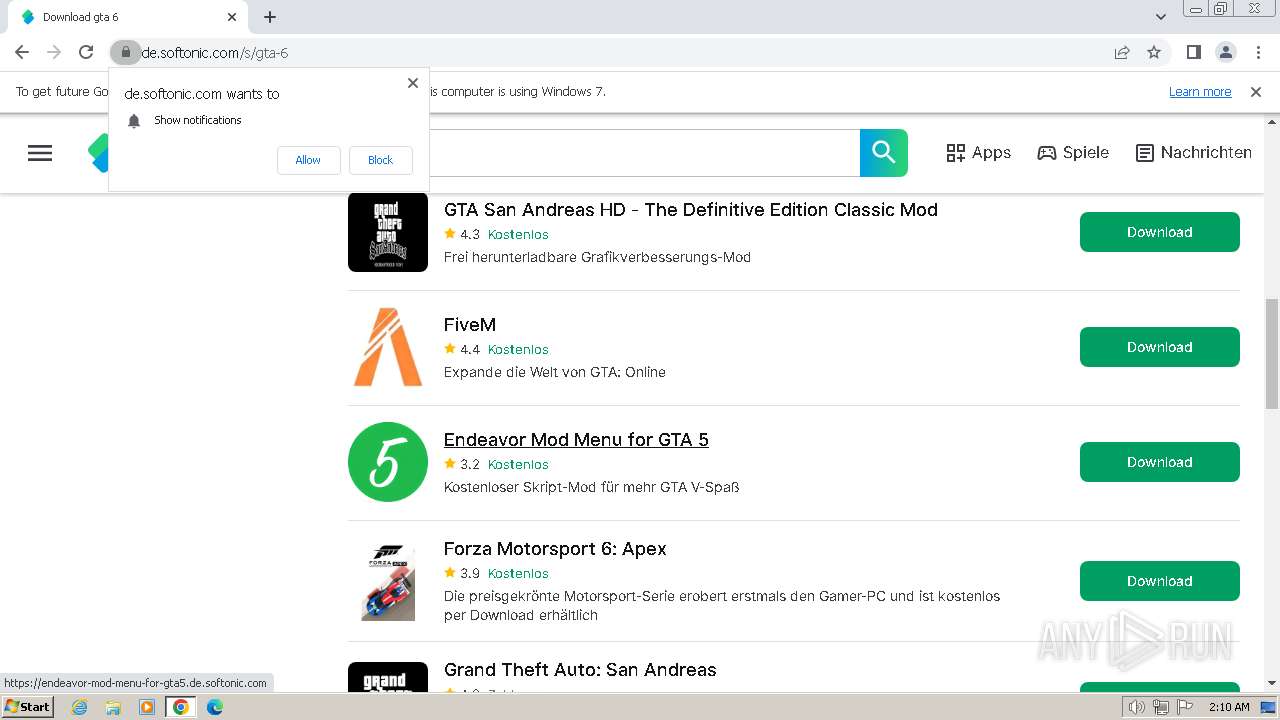1280x720 pixels.
Task: Click the FiveM orange logo
Action: point(388,347)
